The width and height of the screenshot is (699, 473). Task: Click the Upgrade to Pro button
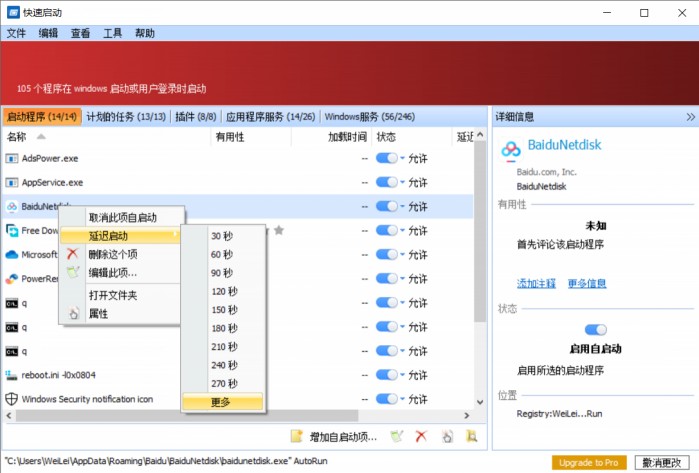(x=591, y=462)
